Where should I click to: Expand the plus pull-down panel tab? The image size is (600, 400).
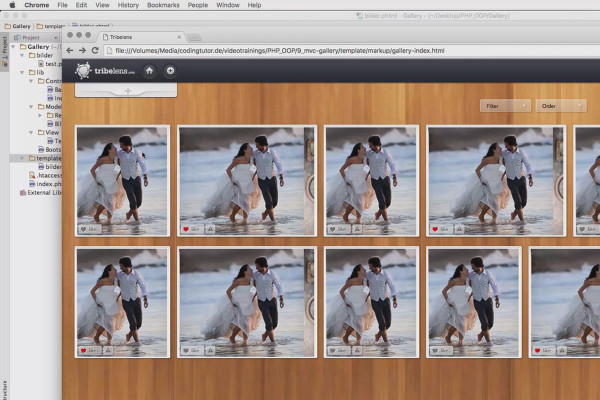126,91
